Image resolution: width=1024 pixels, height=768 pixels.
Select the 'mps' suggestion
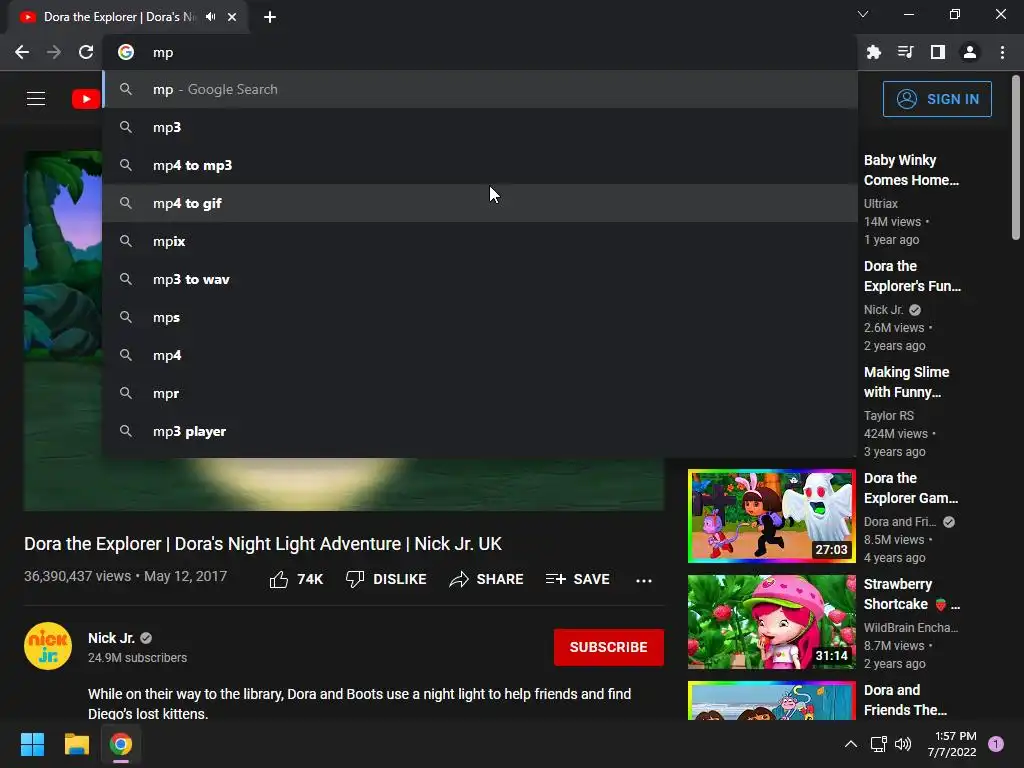[480, 317]
